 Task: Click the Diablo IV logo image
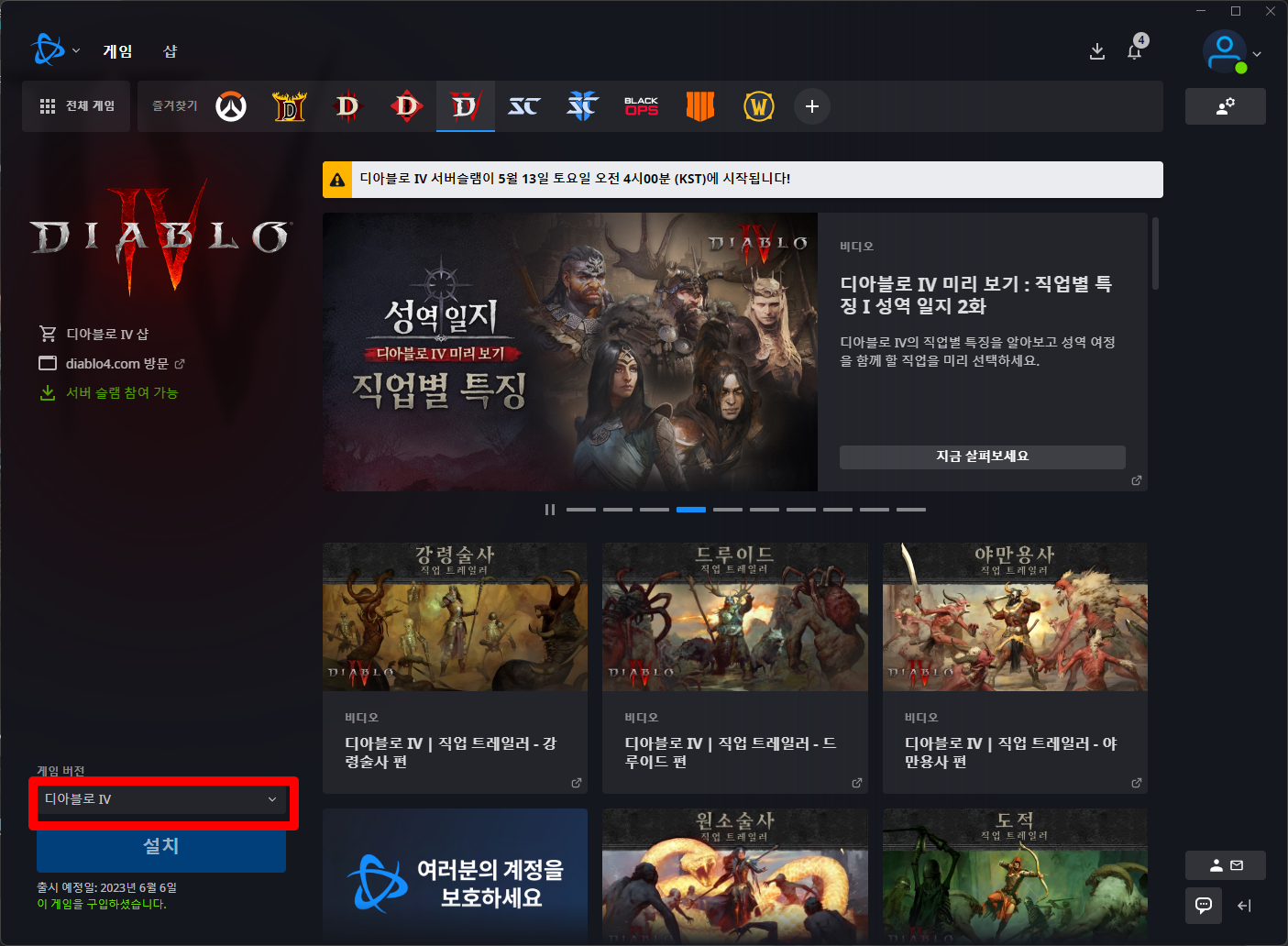pos(161,236)
